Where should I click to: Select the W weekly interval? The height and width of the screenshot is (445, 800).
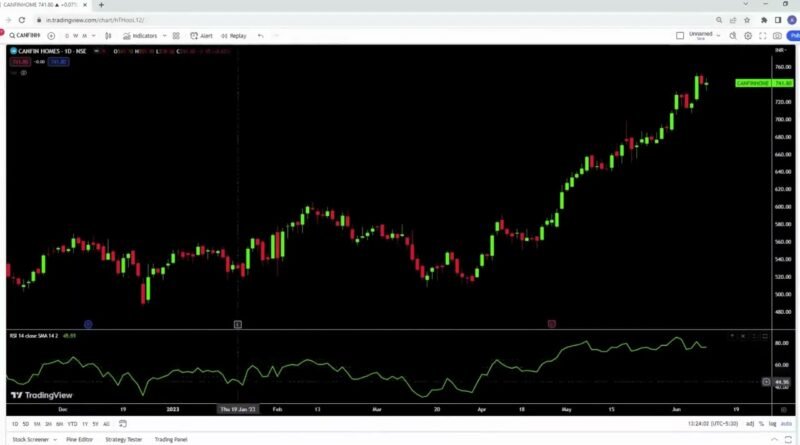point(76,36)
